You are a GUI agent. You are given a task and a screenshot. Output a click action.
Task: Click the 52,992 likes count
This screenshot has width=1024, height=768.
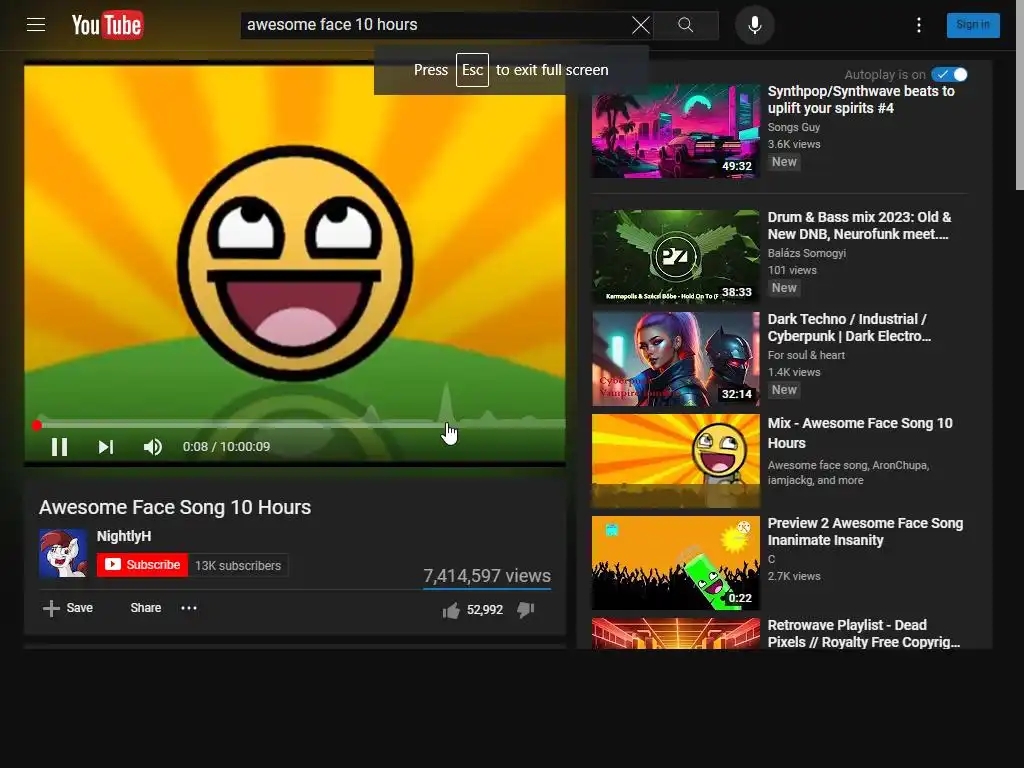pyautogui.click(x=485, y=610)
